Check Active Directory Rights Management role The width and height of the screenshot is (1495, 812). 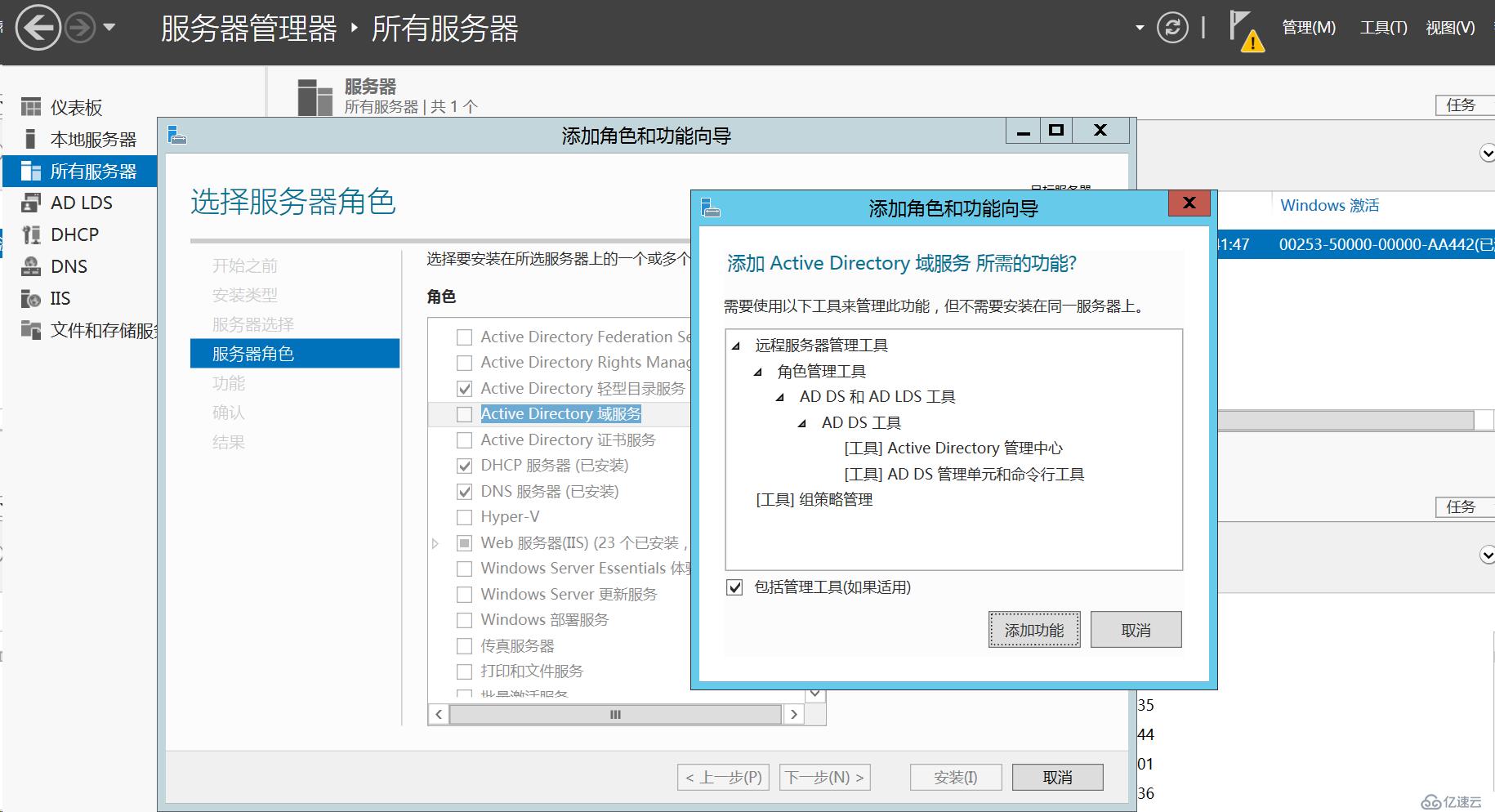click(464, 362)
